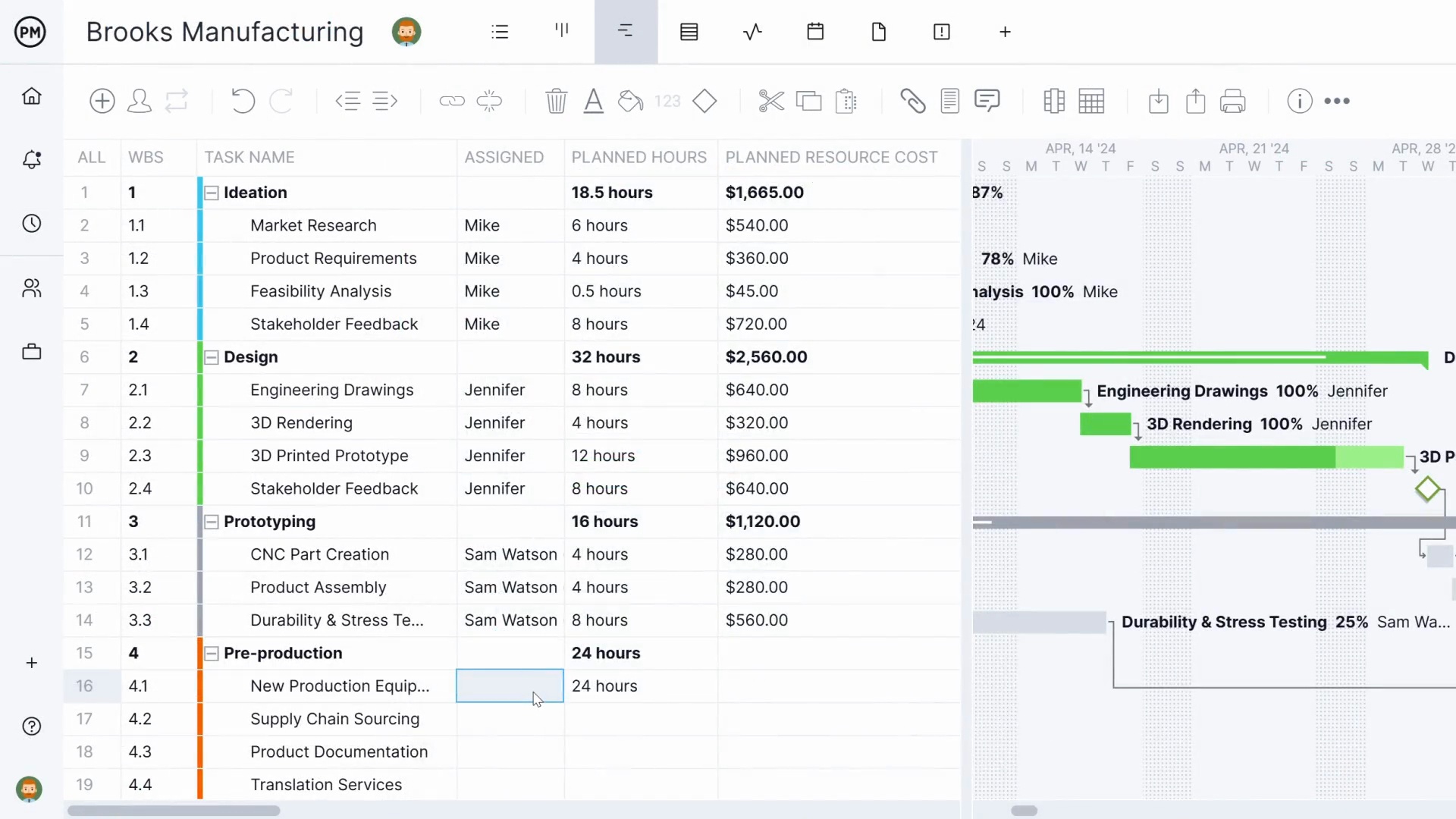Switch to the list view tab
1456x819 pixels.
[500, 32]
